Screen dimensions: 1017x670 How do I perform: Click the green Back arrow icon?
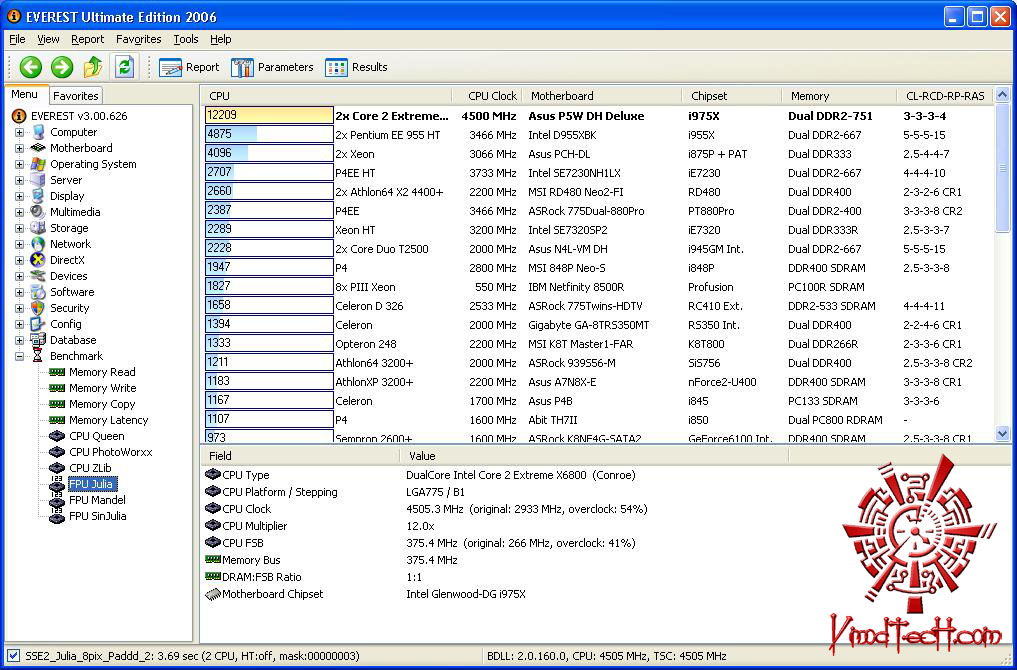click(30, 67)
